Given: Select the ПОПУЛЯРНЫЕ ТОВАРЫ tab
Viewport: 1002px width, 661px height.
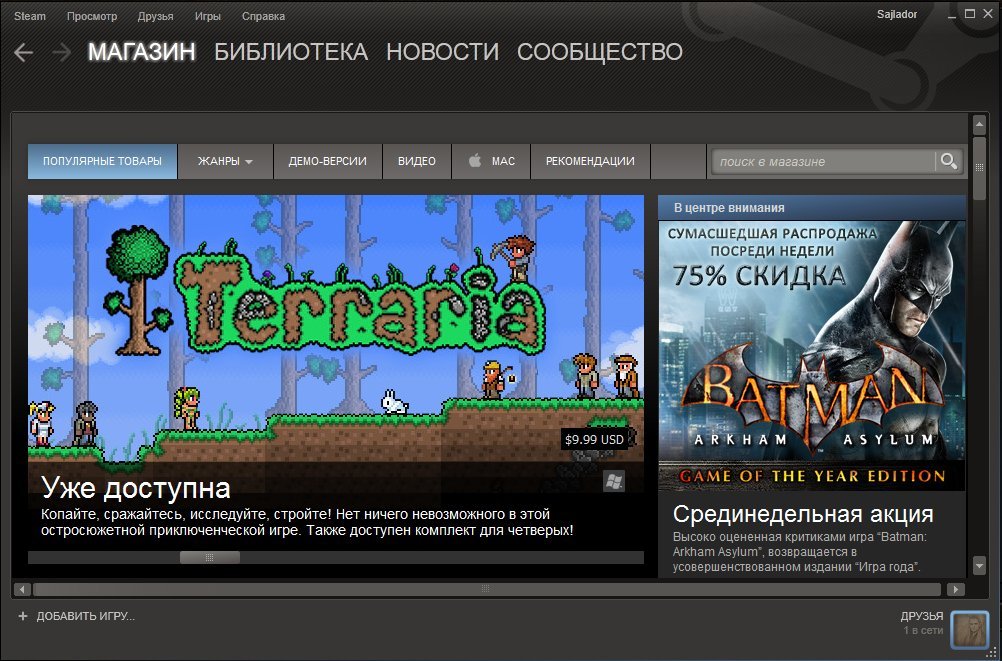Looking at the screenshot, I should [102, 161].
